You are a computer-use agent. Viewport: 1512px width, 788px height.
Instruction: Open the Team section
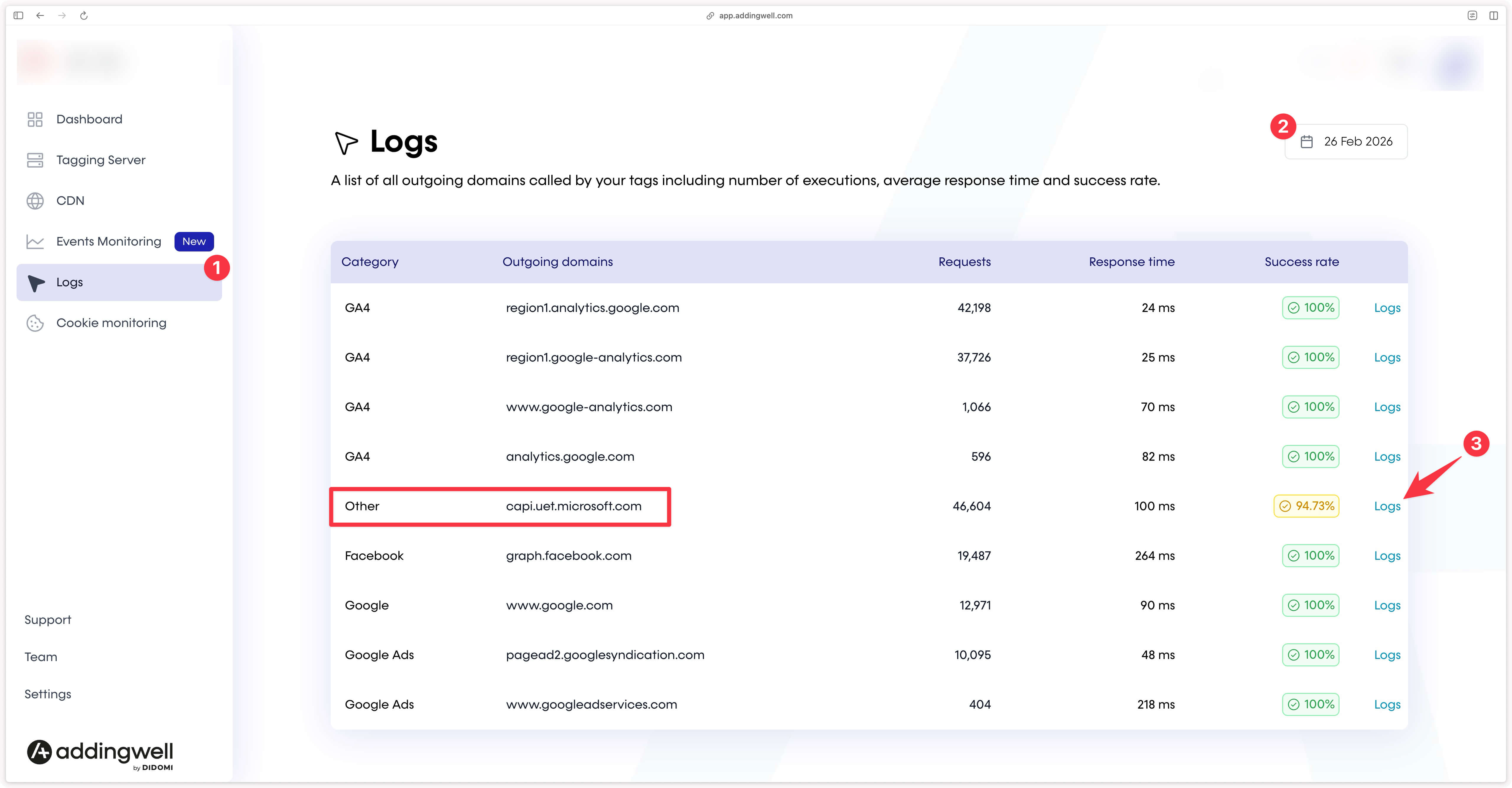point(40,657)
